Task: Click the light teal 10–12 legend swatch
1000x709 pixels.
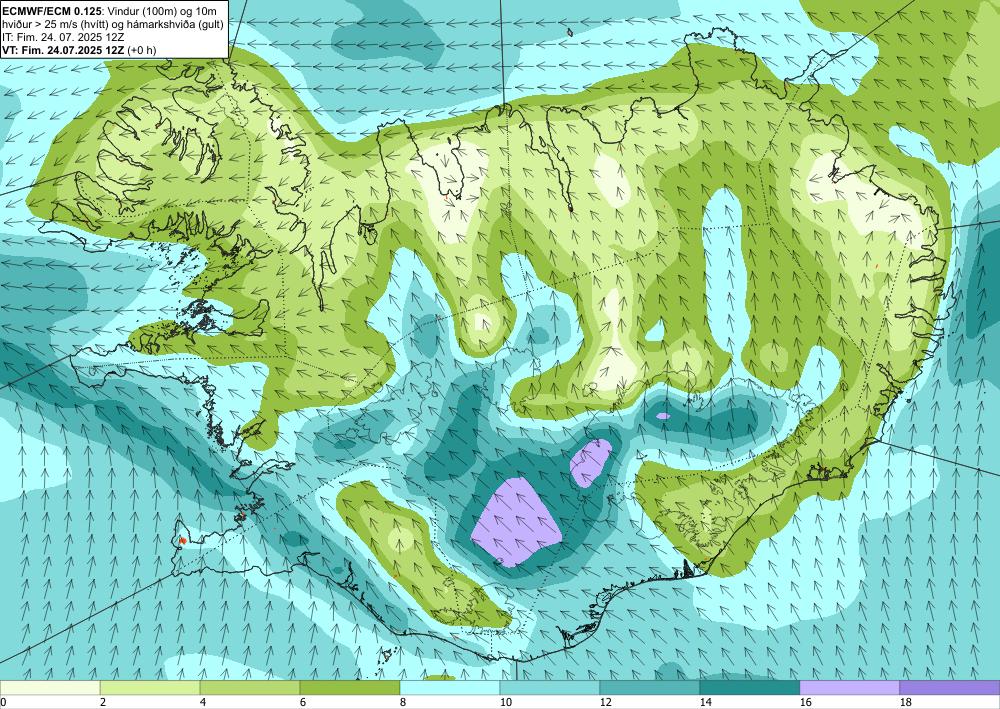Action: (x=550, y=687)
